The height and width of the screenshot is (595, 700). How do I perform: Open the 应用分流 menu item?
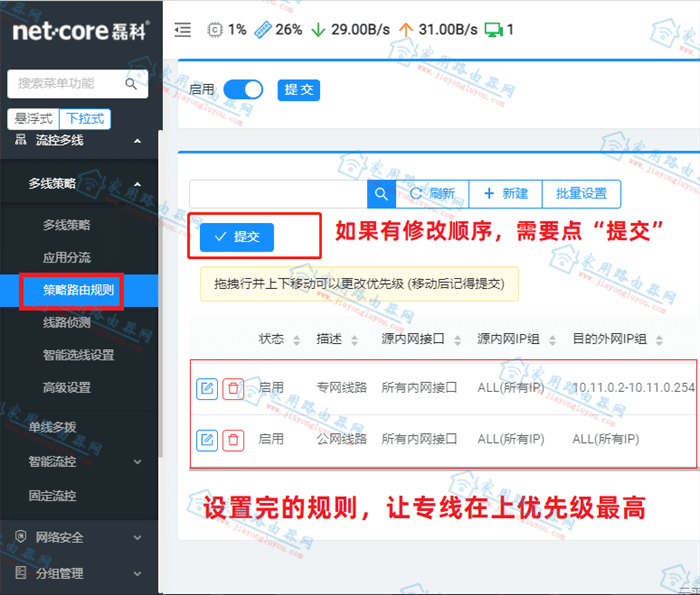pyautogui.click(x=67, y=257)
